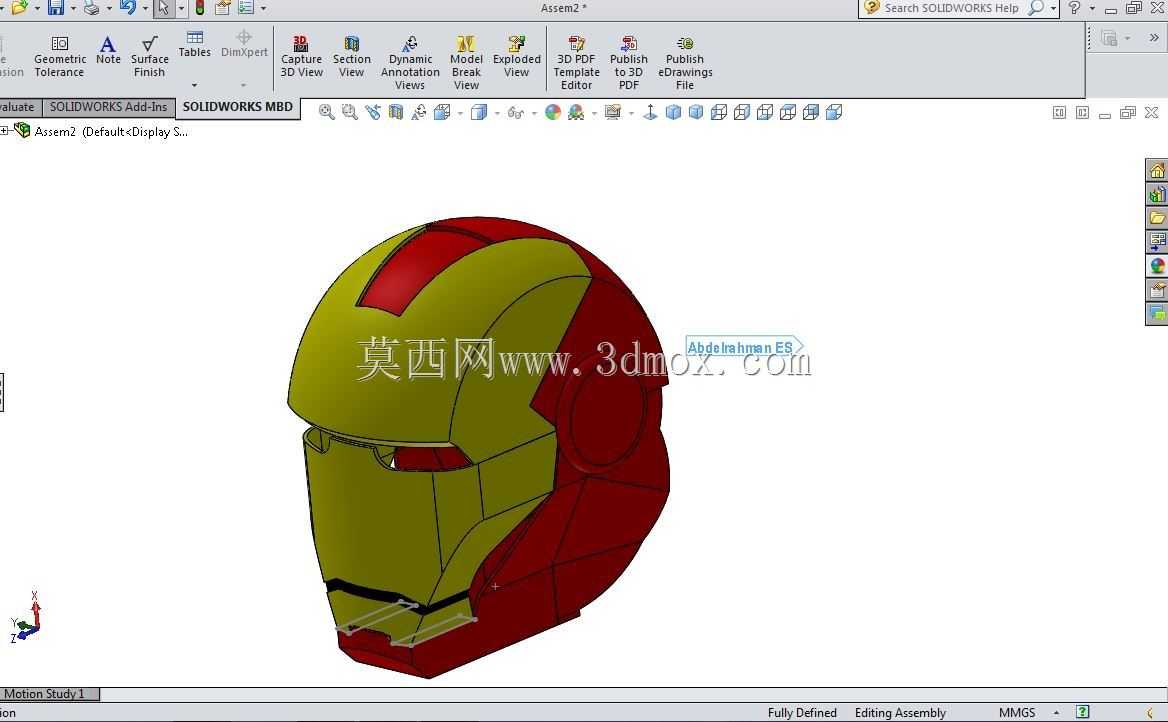Publish to 3D PDF
The height and width of the screenshot is (722, 1168).
[x=629, y=63]
